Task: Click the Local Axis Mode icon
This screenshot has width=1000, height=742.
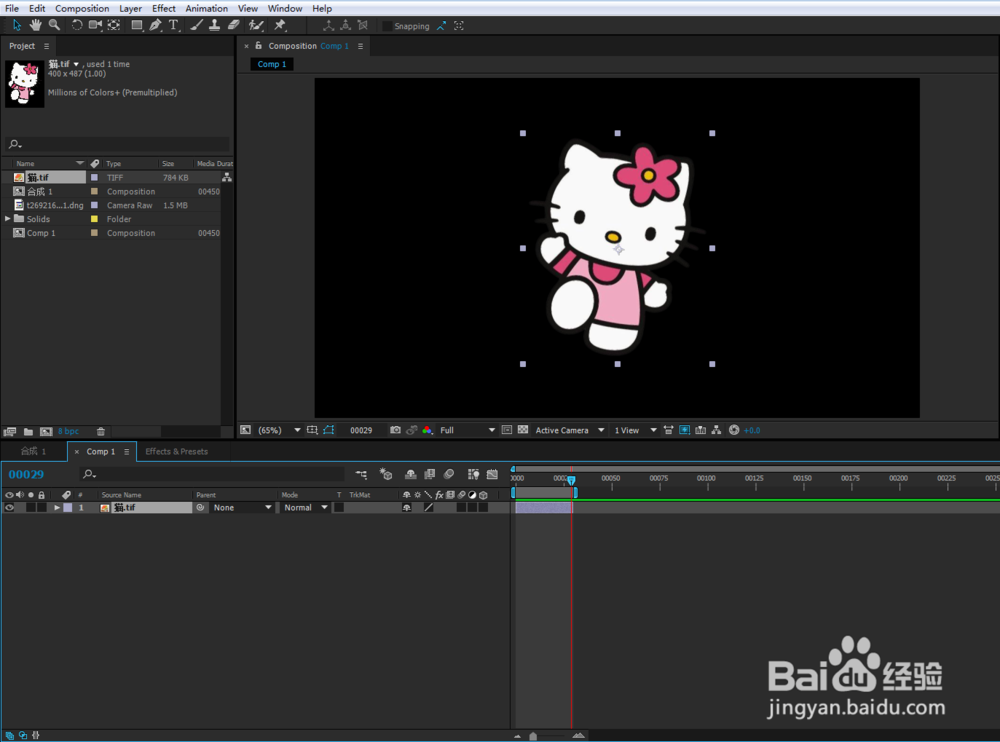Action: (328, 26)
